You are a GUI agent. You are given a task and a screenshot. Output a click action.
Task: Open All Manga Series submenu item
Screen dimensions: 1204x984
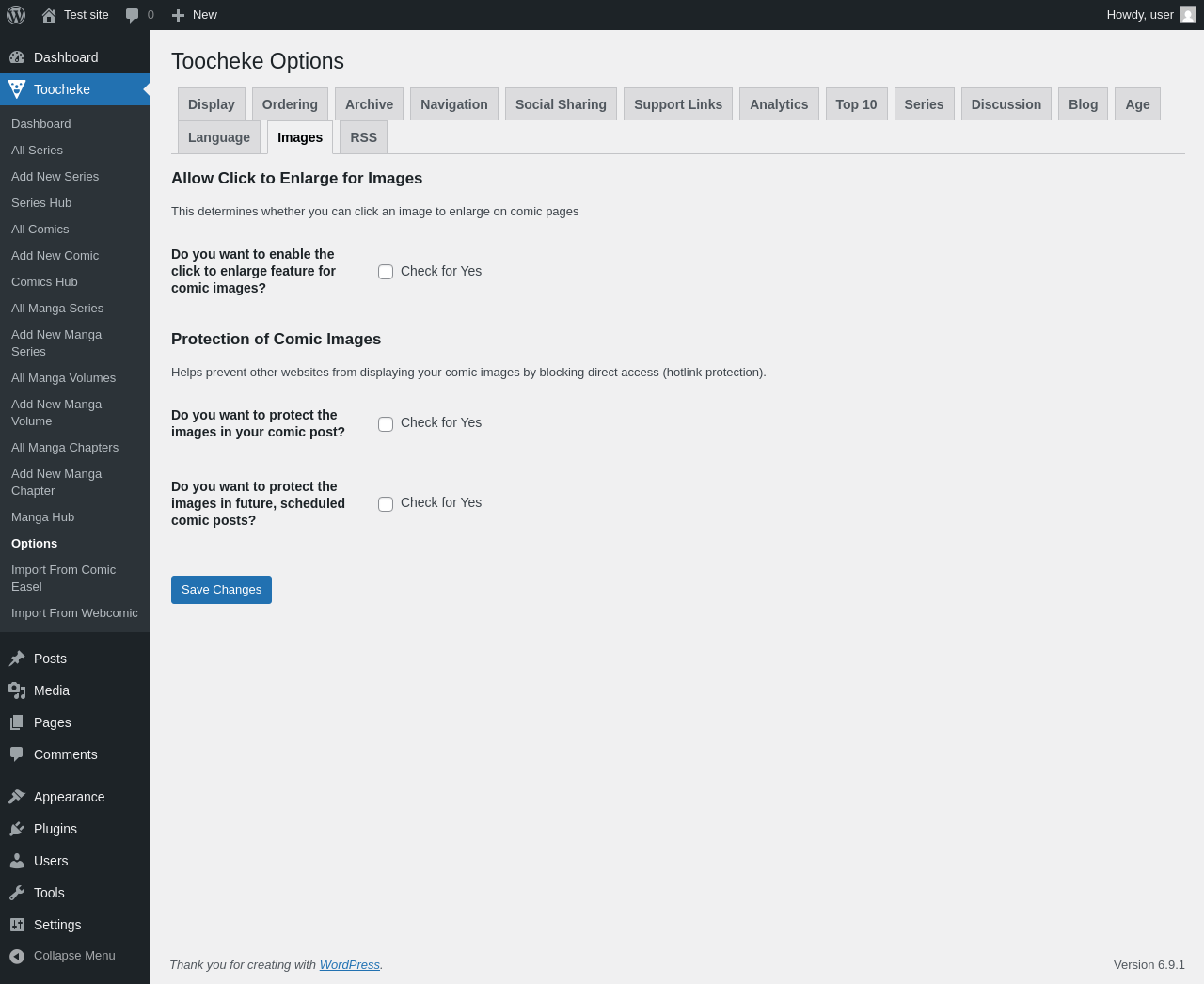point(75,309)
